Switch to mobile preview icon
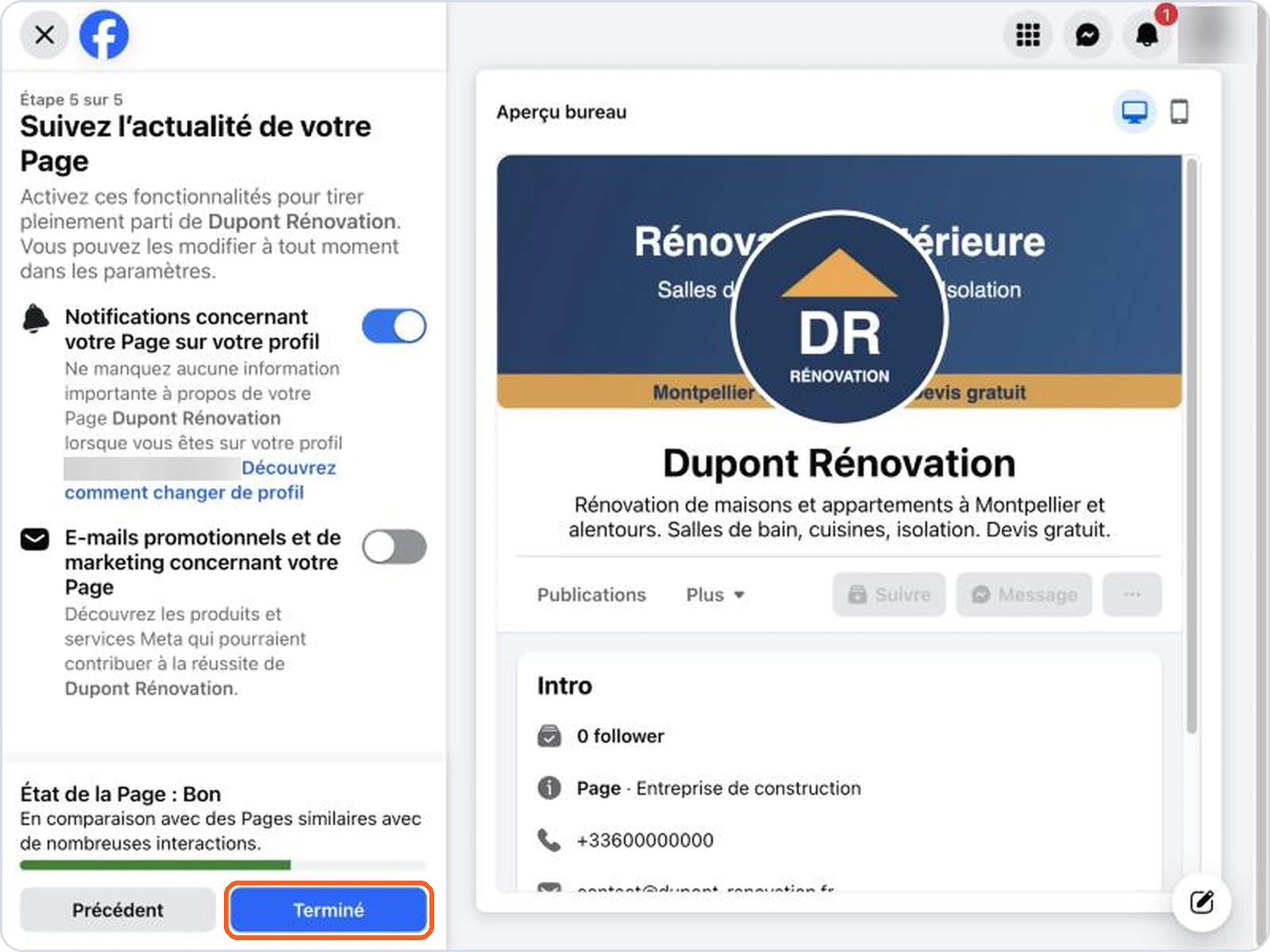 pyautogui.click(x=1180, y=112)
